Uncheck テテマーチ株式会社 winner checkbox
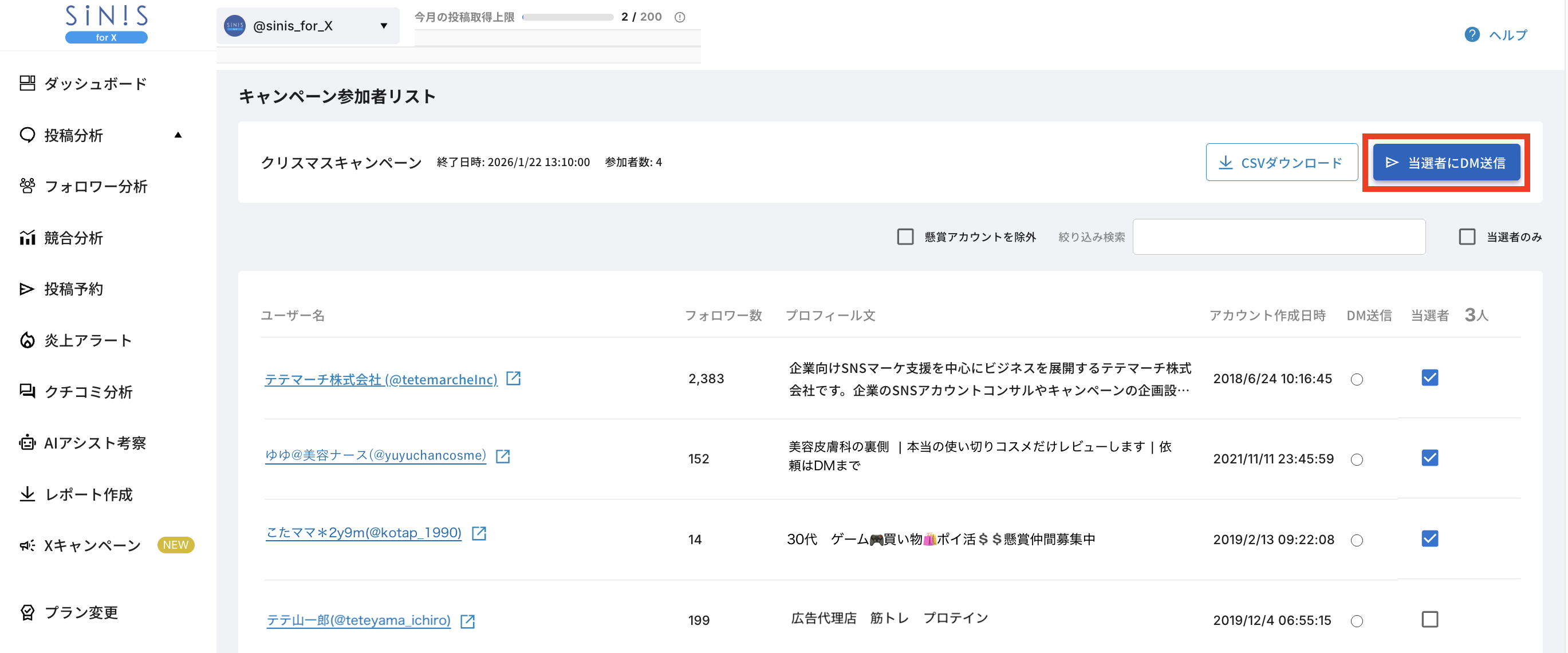Viewport: 1568px width, 653px height. [x=1430, y=377]
